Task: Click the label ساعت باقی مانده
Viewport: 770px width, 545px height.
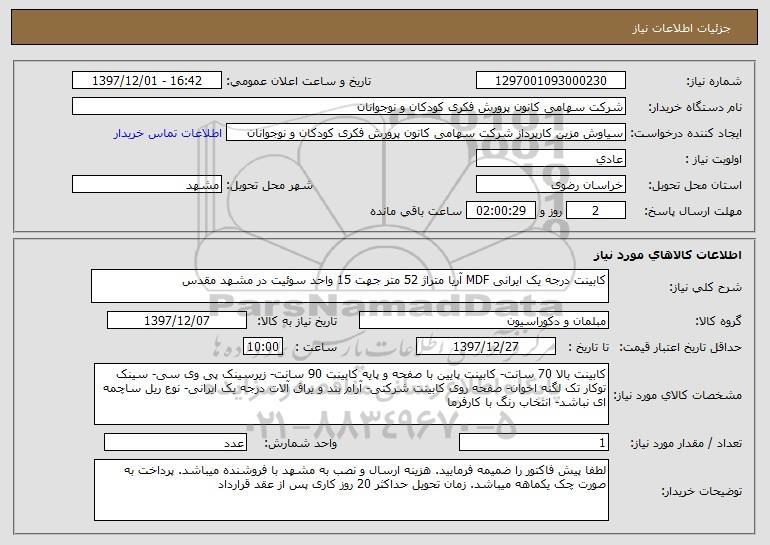Action: [415, 211]
